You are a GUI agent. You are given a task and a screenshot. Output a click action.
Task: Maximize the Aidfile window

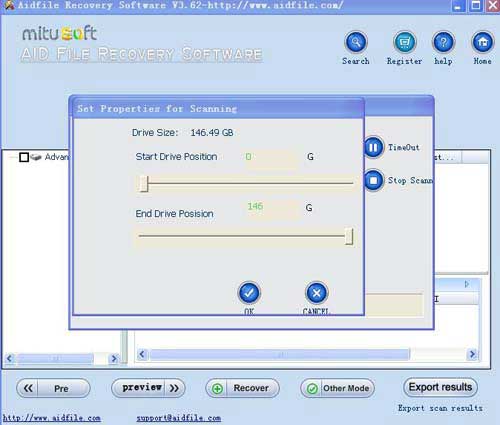click(x=476, y=5)
